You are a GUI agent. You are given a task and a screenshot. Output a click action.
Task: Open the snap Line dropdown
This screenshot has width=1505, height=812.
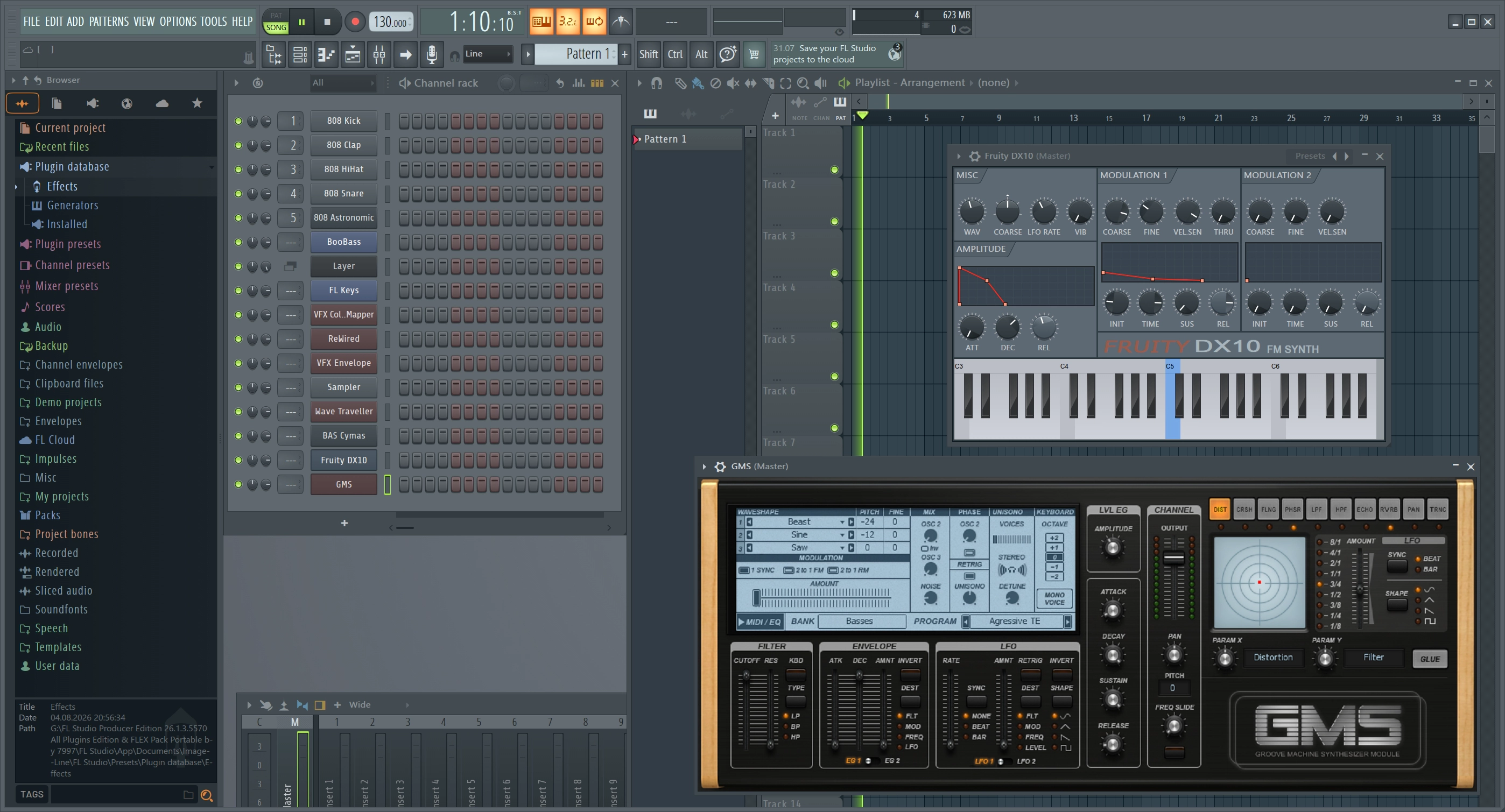tap(488, 54)
